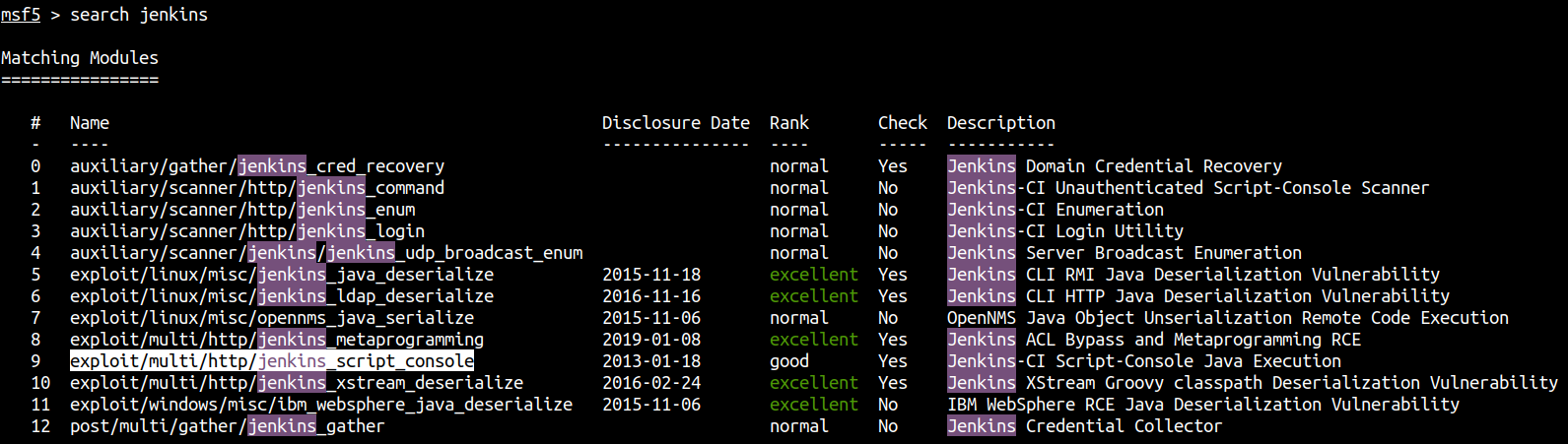This screenshot has height=444, width=1568.
Task: Click the 'search jenkins' command text
Action: 139,15
